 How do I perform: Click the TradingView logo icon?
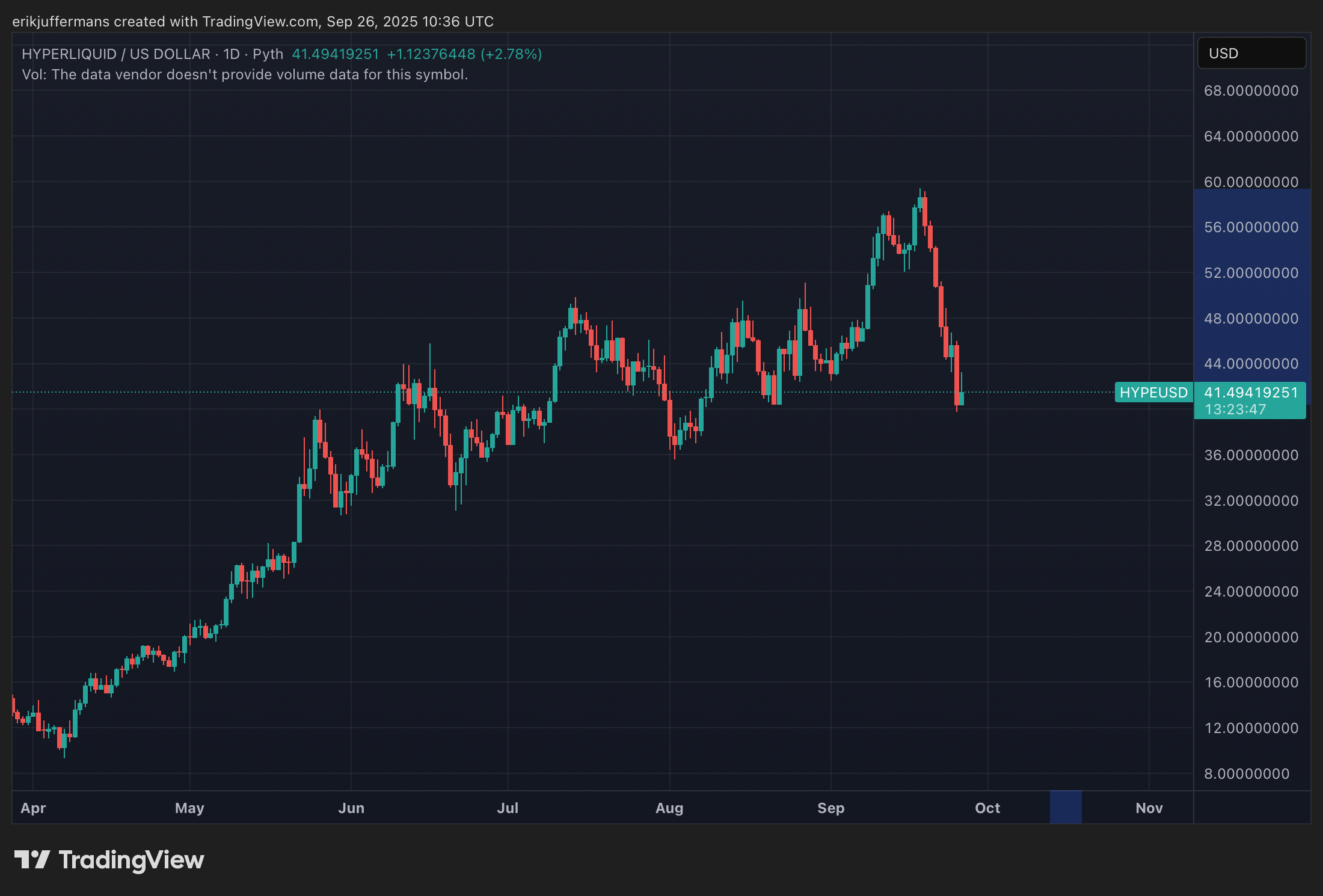32,859
